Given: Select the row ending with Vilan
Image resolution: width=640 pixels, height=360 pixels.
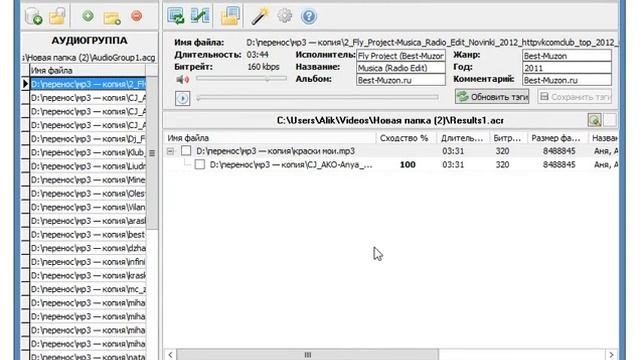Looking at the screenshot, I should tap(88, 207).
